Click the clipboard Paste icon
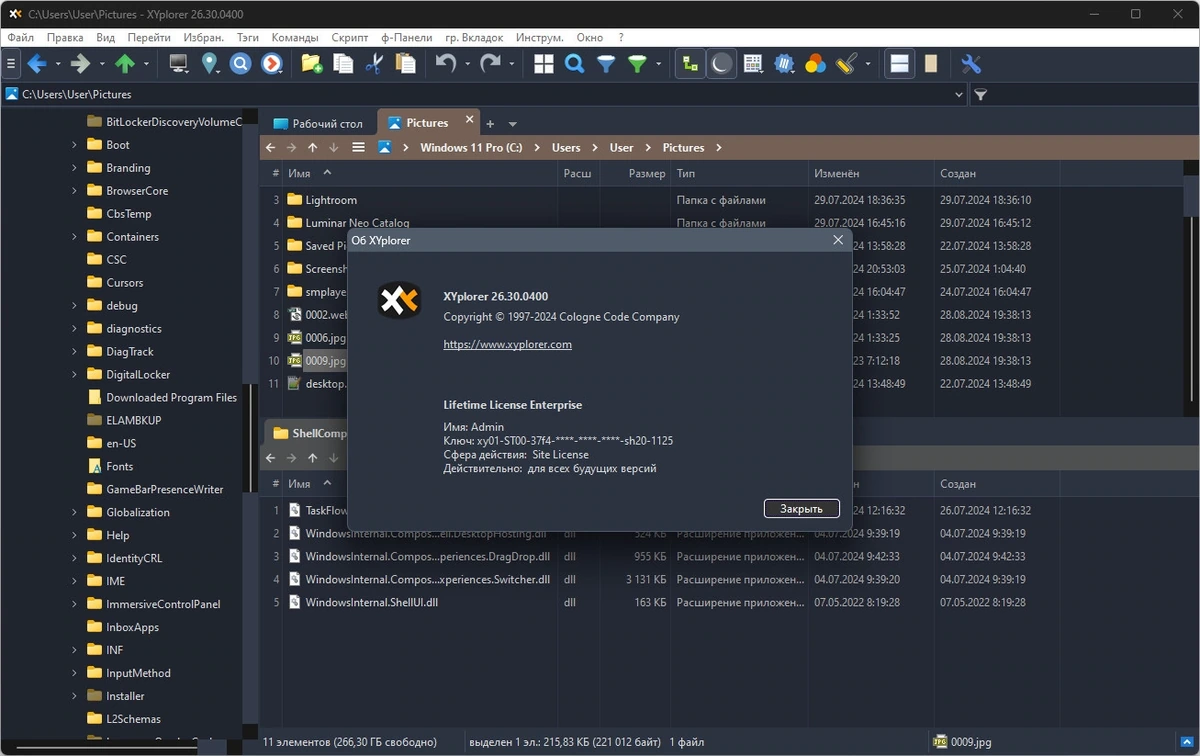 pos(405,64)
